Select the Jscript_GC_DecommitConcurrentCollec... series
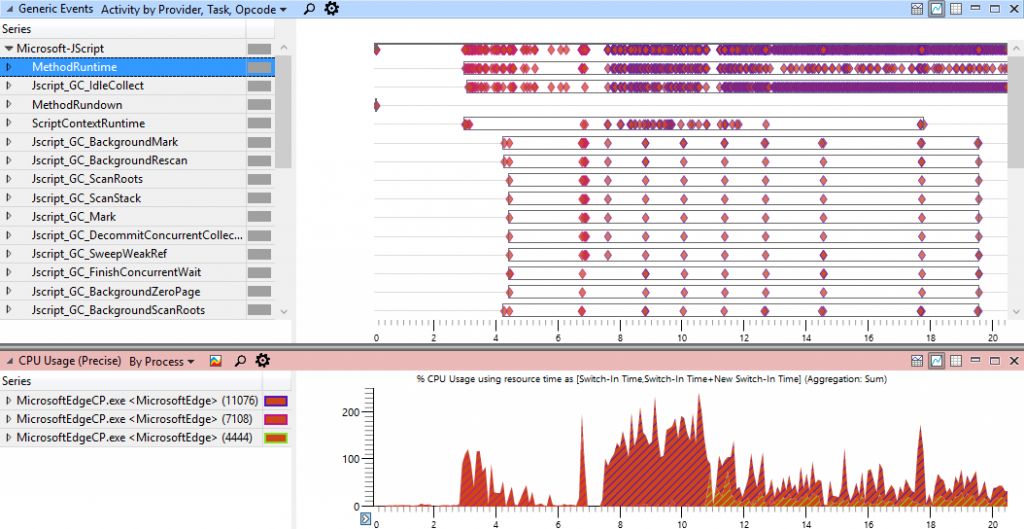Viewport: 1024px width, 529px height. point(137,235)
